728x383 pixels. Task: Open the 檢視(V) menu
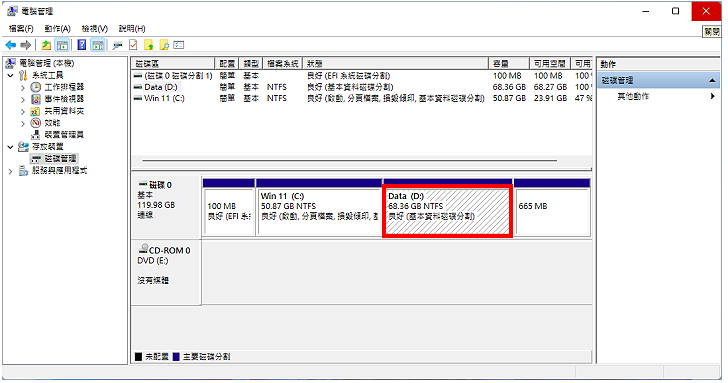(95, 28)
